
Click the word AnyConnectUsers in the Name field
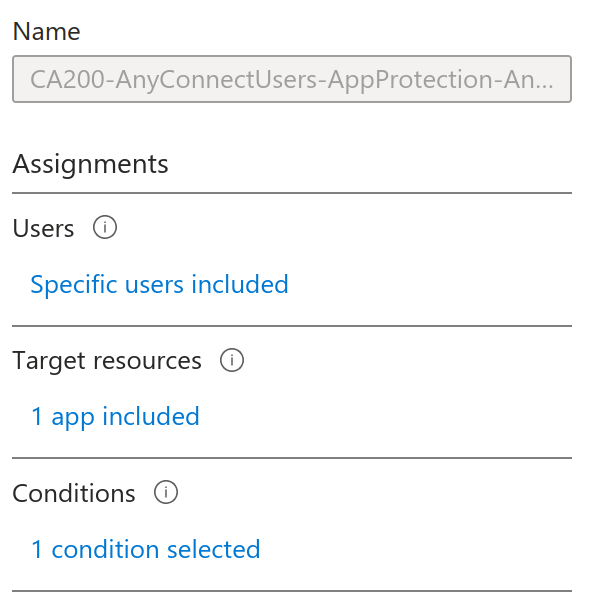click(x=217, y=80)
